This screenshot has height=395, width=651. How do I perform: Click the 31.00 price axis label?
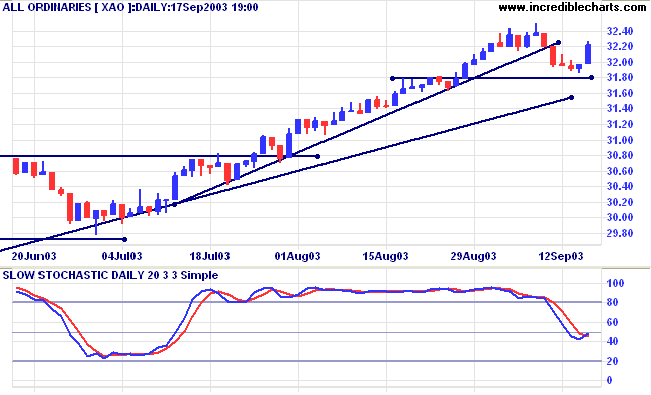(x=620, y=140)
